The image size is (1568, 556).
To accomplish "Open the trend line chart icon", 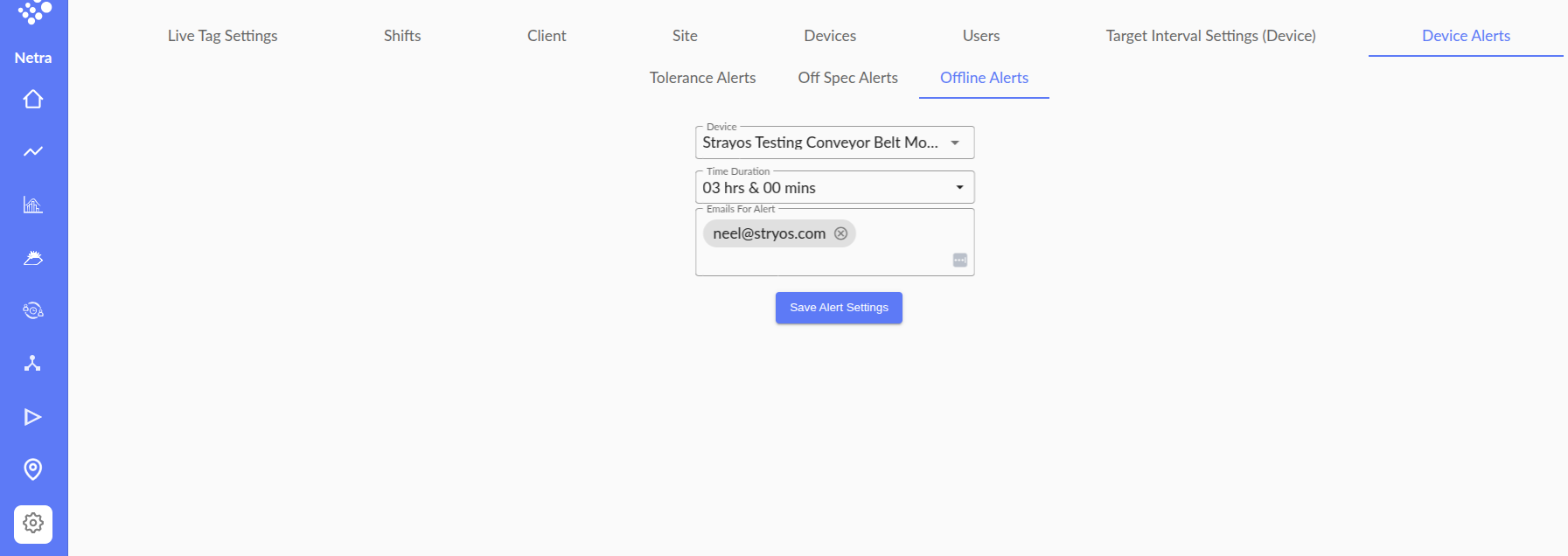I will [x=33, y=152].
